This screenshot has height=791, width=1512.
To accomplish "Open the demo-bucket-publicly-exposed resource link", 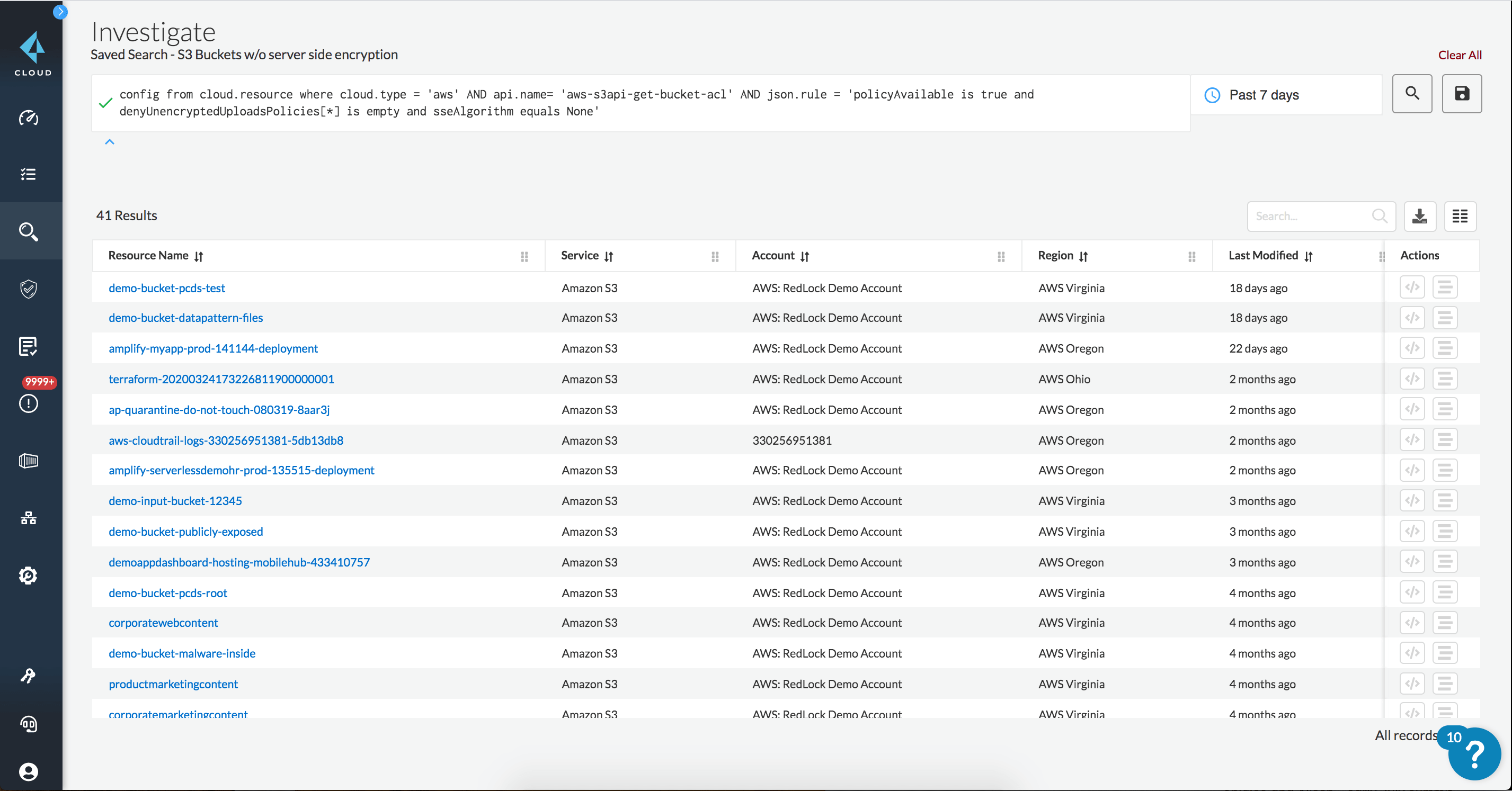I will point(185,532).
